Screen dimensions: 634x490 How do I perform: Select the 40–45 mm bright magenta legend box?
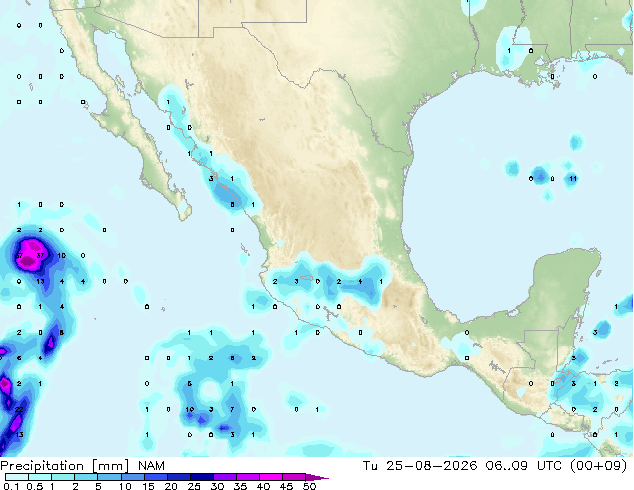(271, 477)
